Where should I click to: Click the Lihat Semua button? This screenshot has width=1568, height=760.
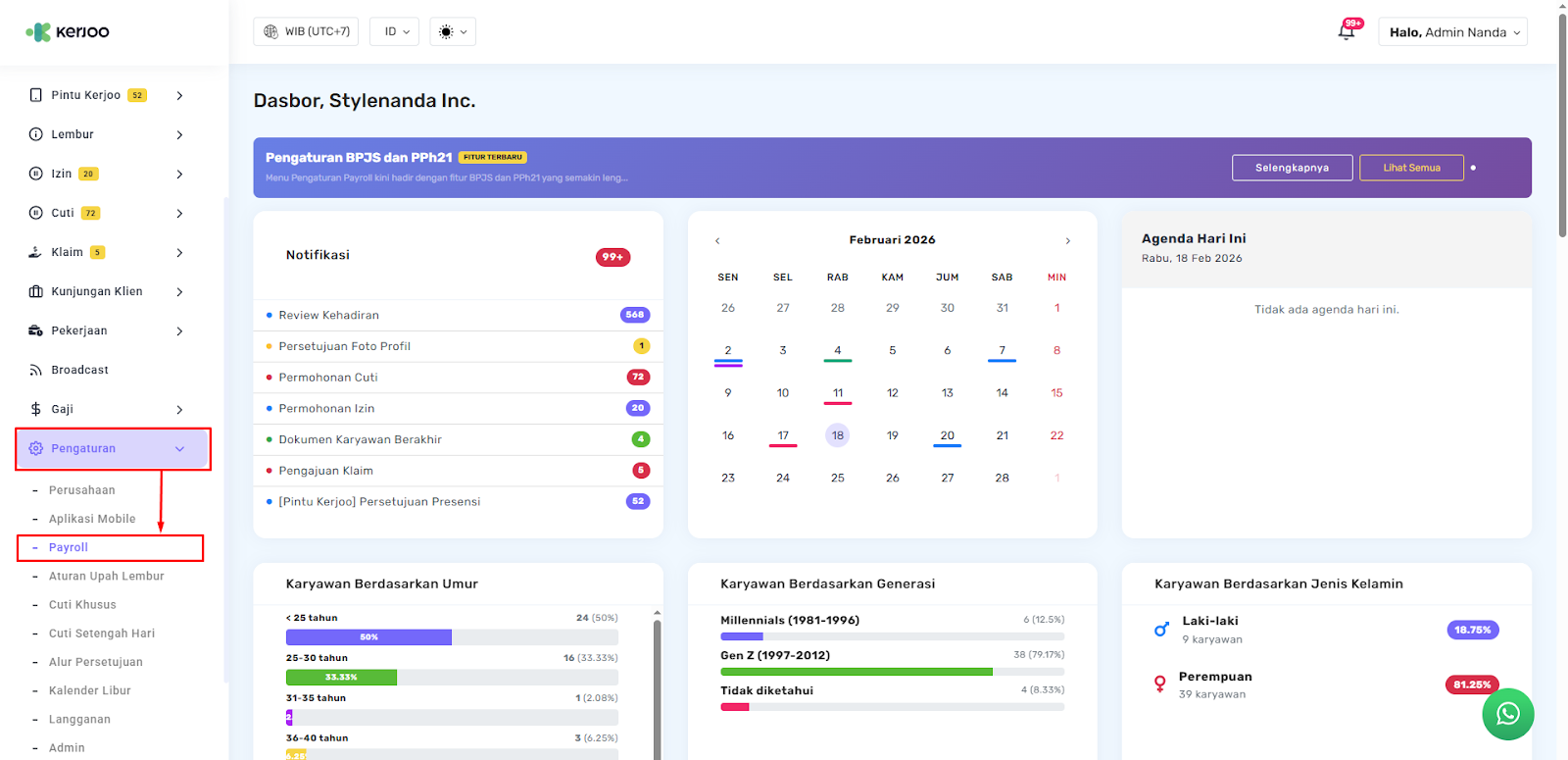pyautogui.click(x=1411, y=168)
